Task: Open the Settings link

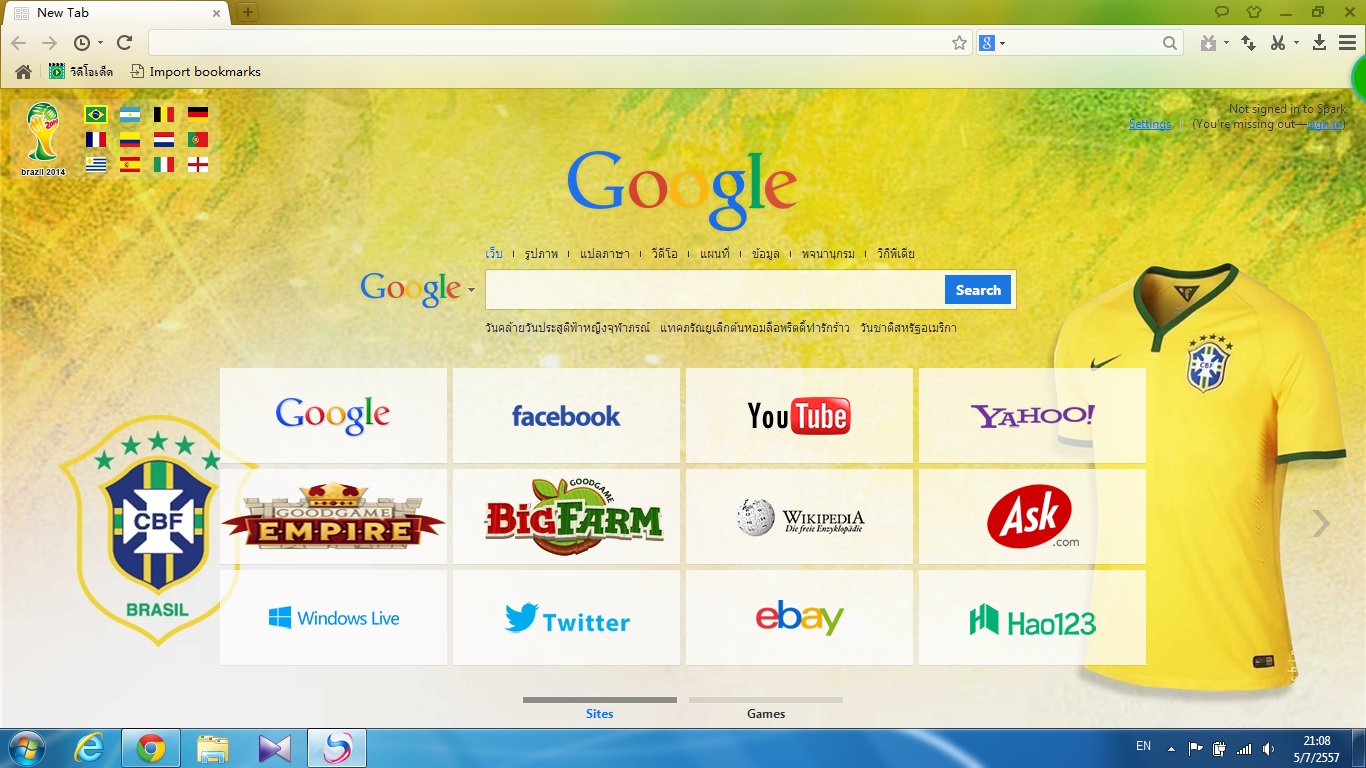Action: [1150, 124]
